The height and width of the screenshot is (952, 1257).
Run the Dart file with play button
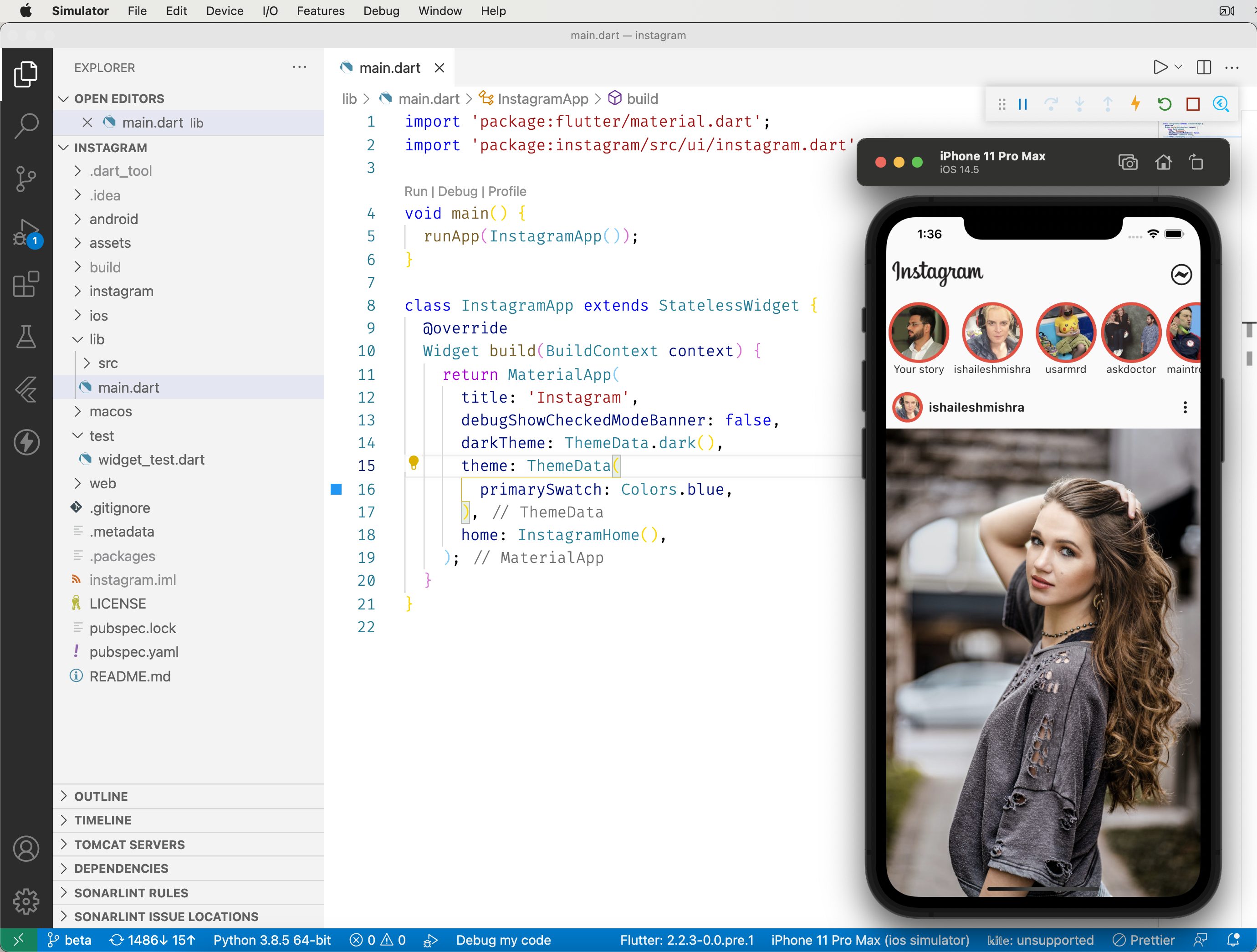1160,67
